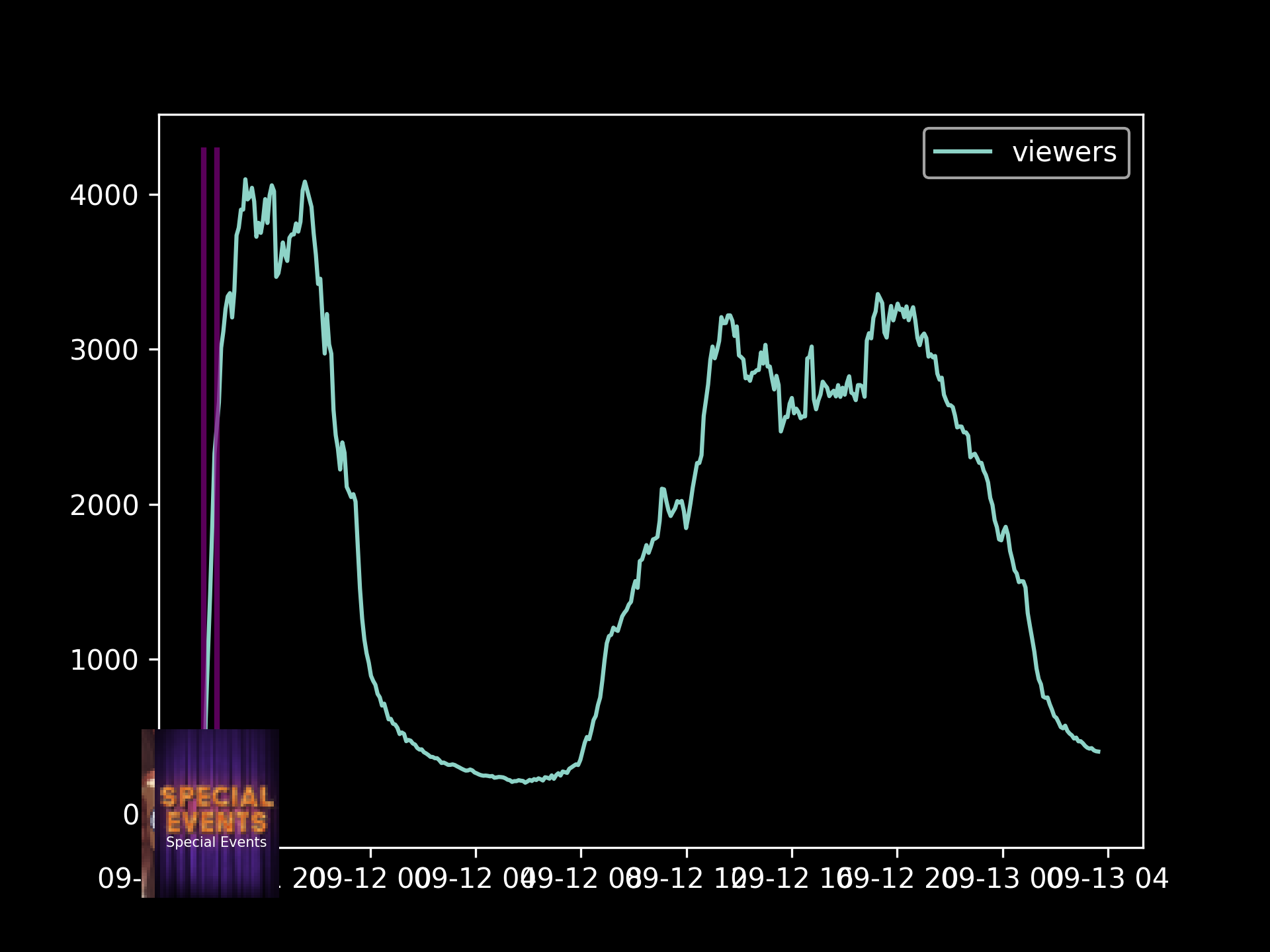Click the 4000 y-axis tick label
This screenshot has height=952, width=1270.
[104, 195]
